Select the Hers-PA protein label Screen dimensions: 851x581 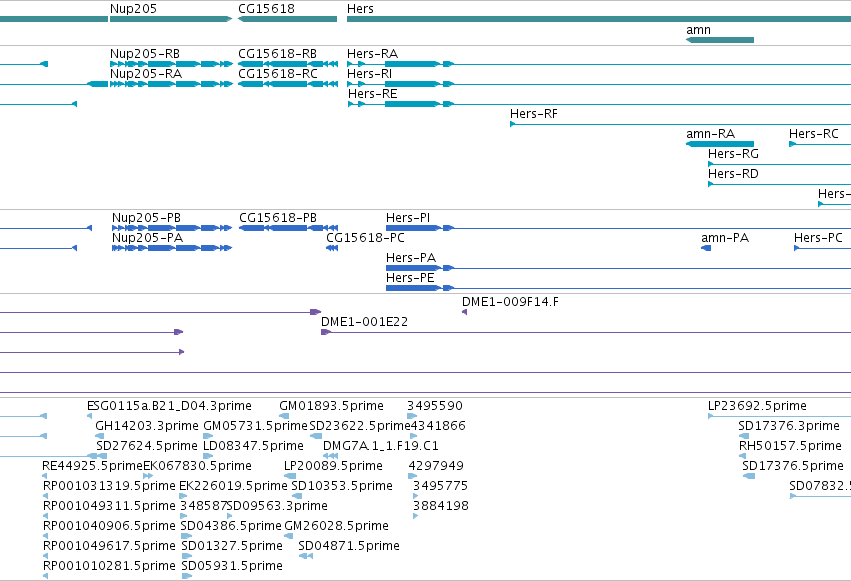411,258
